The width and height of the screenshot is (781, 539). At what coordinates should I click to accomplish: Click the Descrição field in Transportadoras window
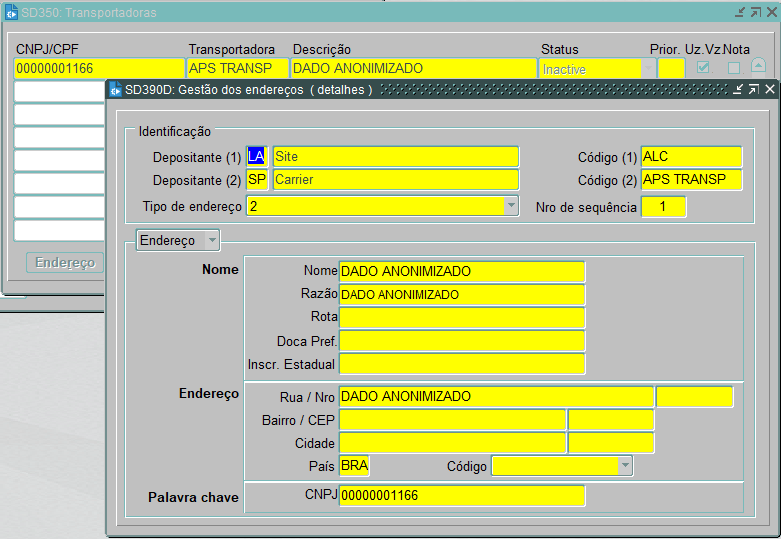coord(413,68)
